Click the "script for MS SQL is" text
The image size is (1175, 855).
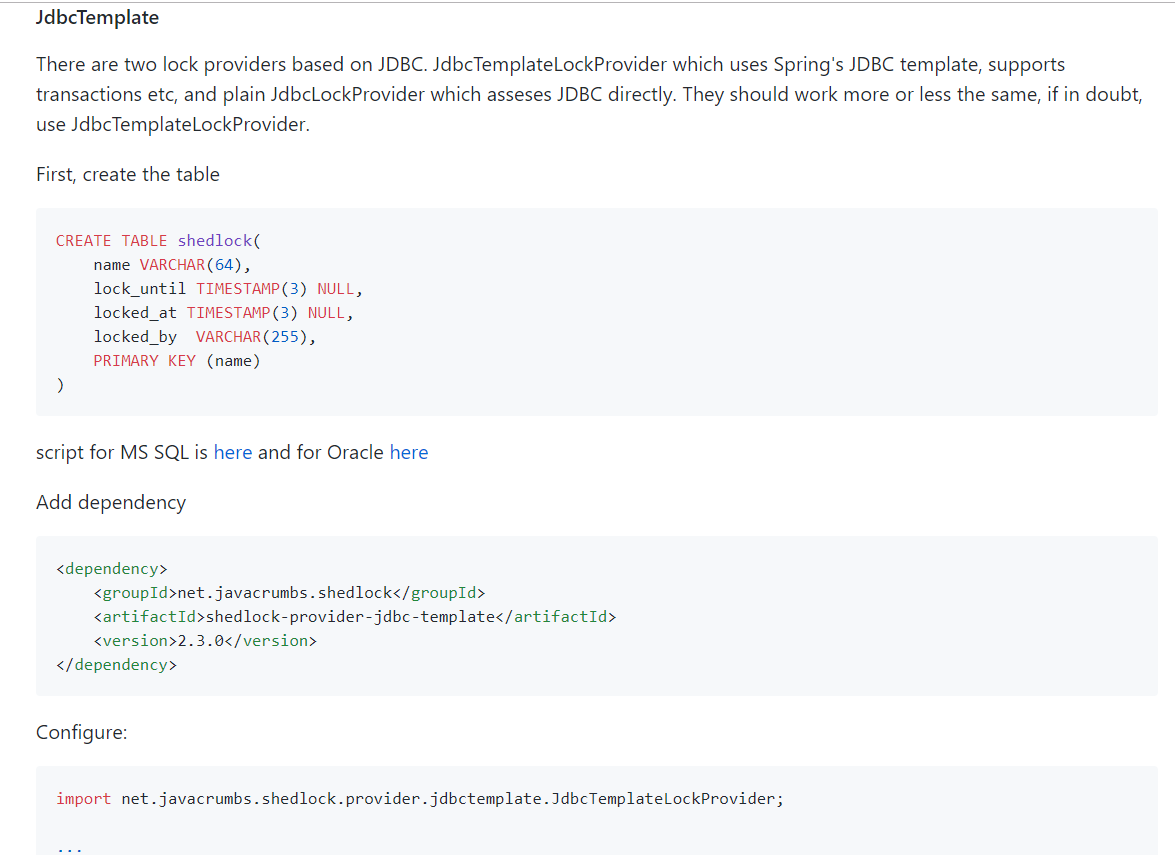pyautogui.click(x=123, y=452)
